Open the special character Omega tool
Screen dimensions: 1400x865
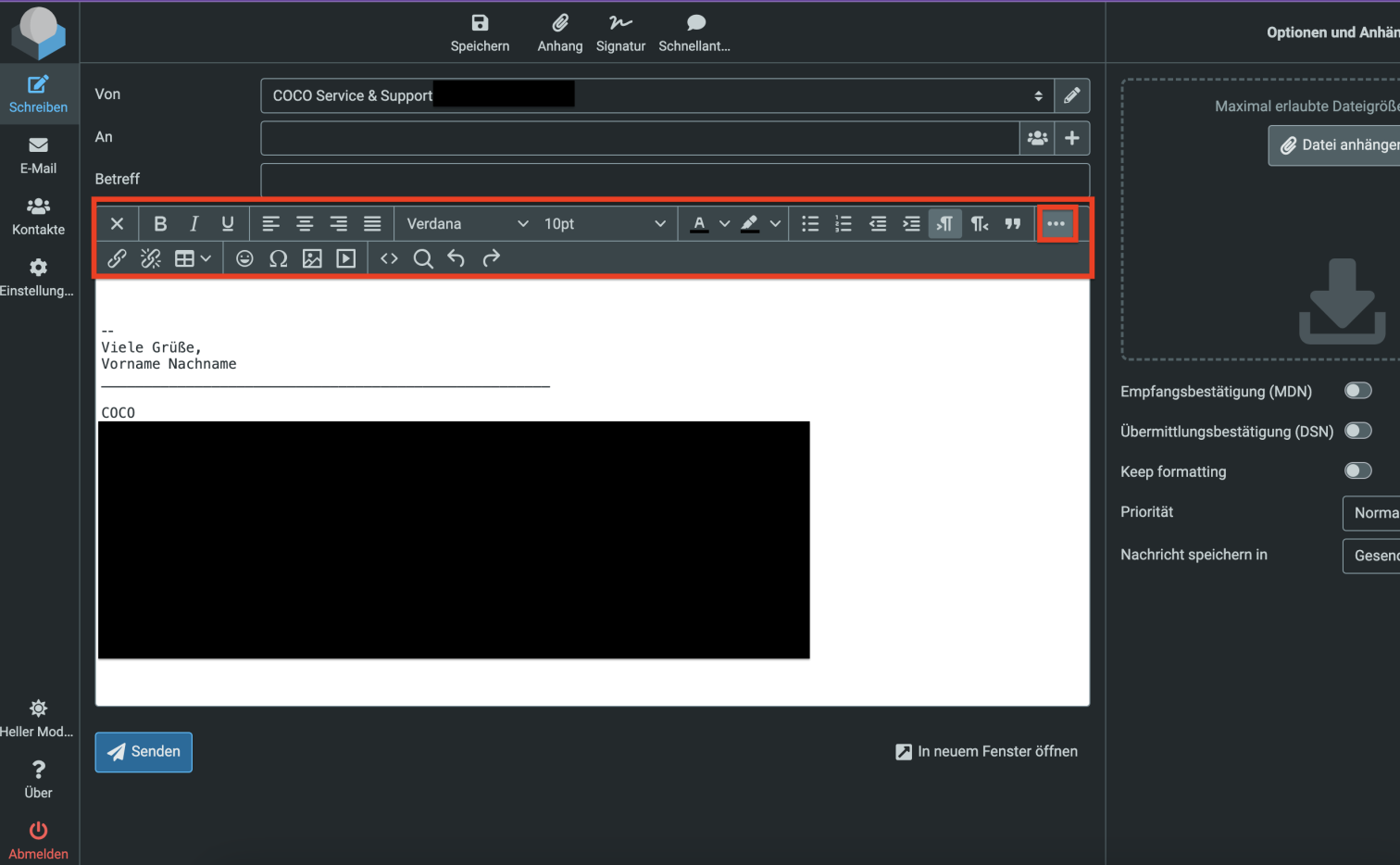click(278, 258)
